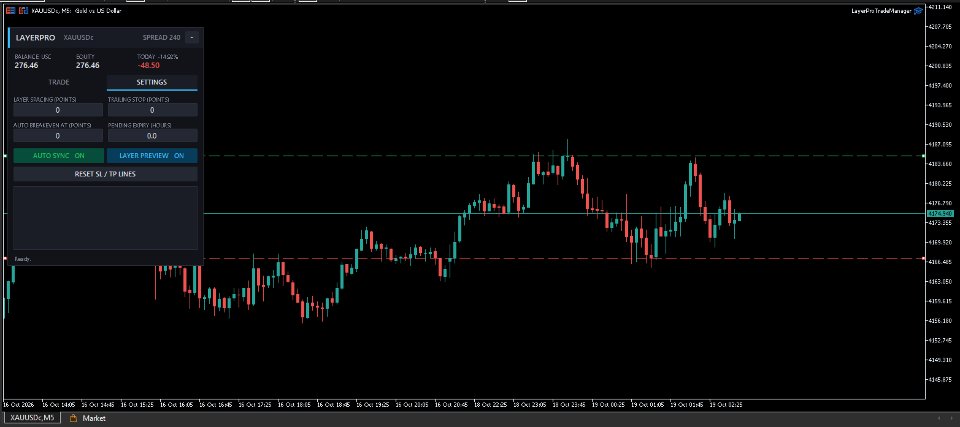Switch to the TRADE tab in LayerPro panel

pos(59,82)
